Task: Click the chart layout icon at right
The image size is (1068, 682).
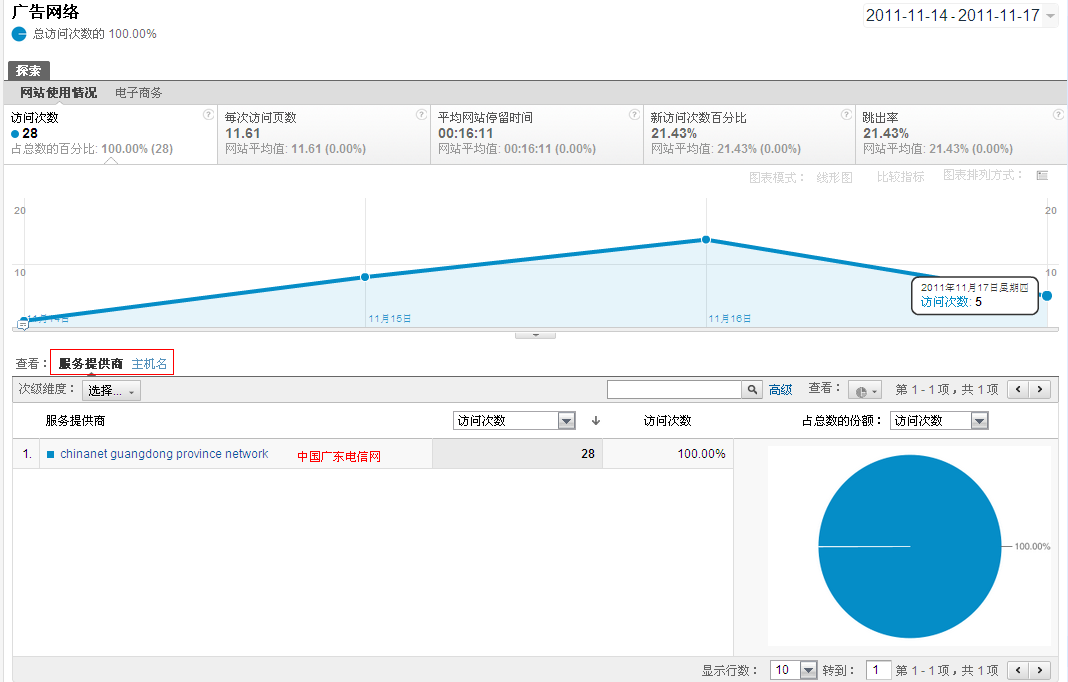Action: [1042, 176]
